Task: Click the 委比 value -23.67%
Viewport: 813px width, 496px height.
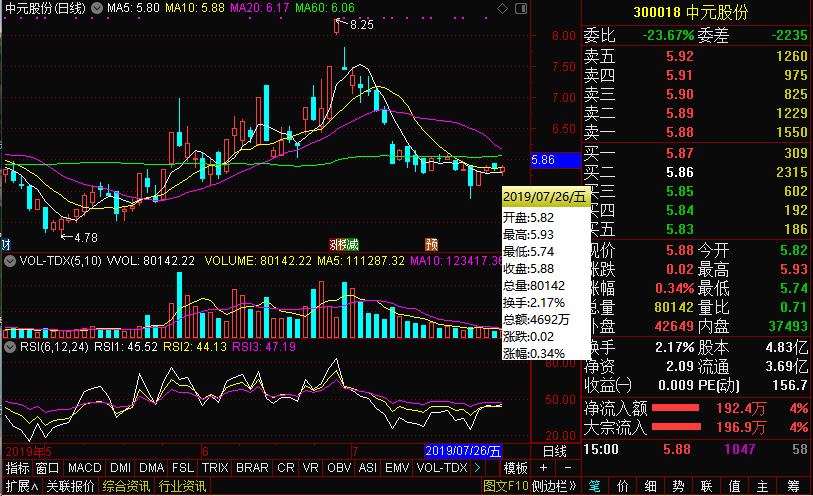Action: click(668, 35)
